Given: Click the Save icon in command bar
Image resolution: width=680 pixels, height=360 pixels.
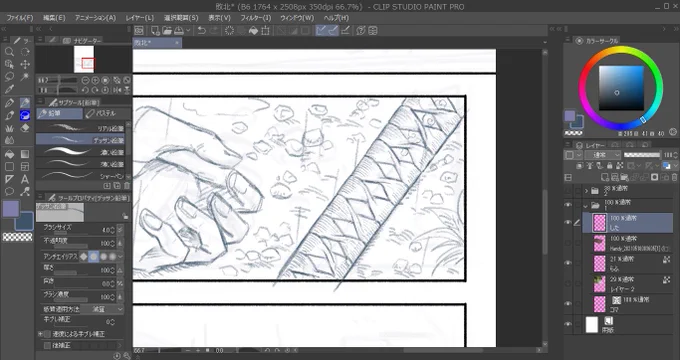Looking at the screenshot, I should (x=179, y=30).
